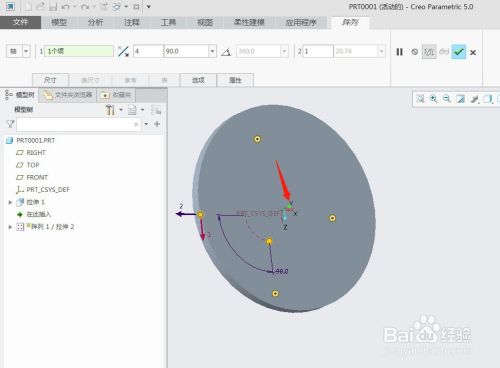Select the 在此插入 insert marker

(x=39, y=214)
